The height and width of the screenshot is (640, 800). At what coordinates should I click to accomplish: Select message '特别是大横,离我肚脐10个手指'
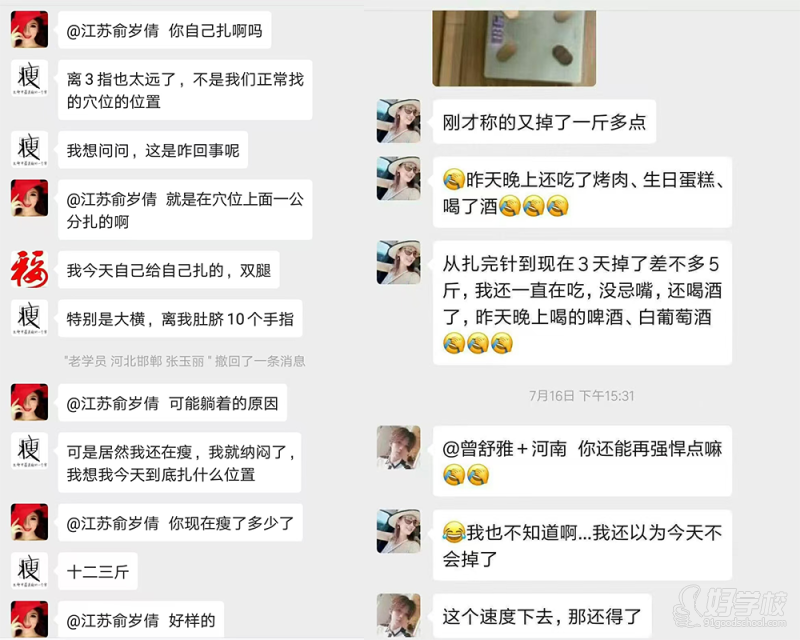tap(180, 318)
